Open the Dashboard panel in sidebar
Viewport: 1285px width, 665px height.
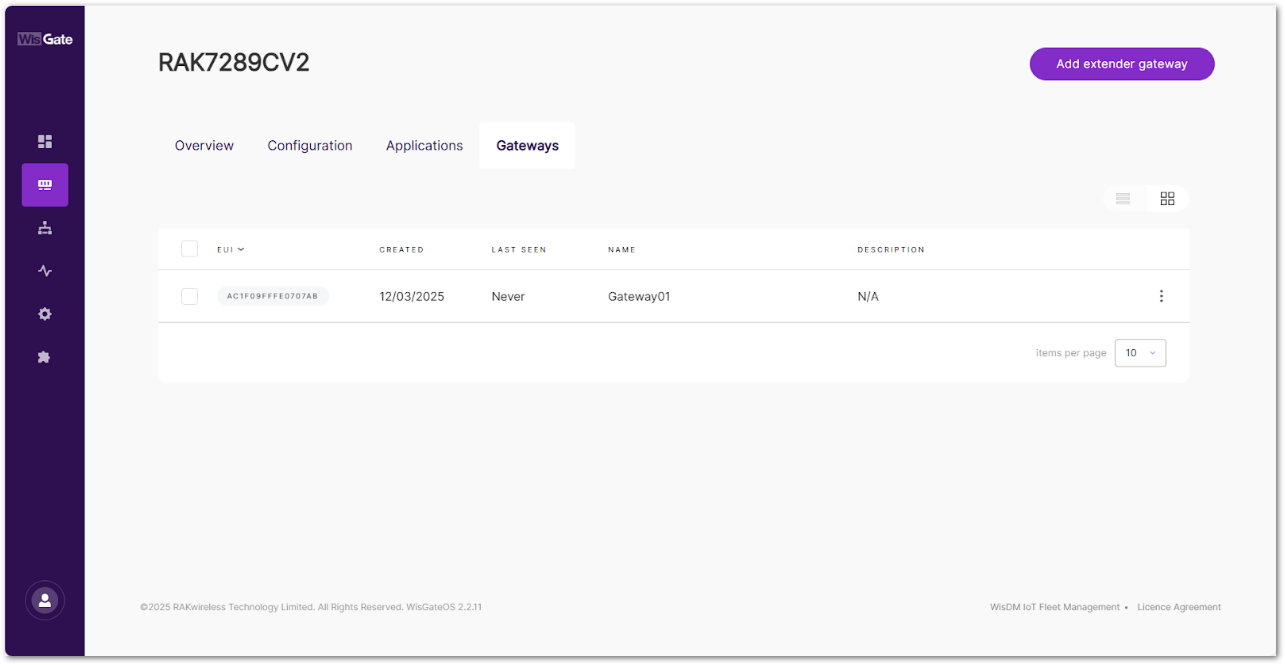click(44, 141)
